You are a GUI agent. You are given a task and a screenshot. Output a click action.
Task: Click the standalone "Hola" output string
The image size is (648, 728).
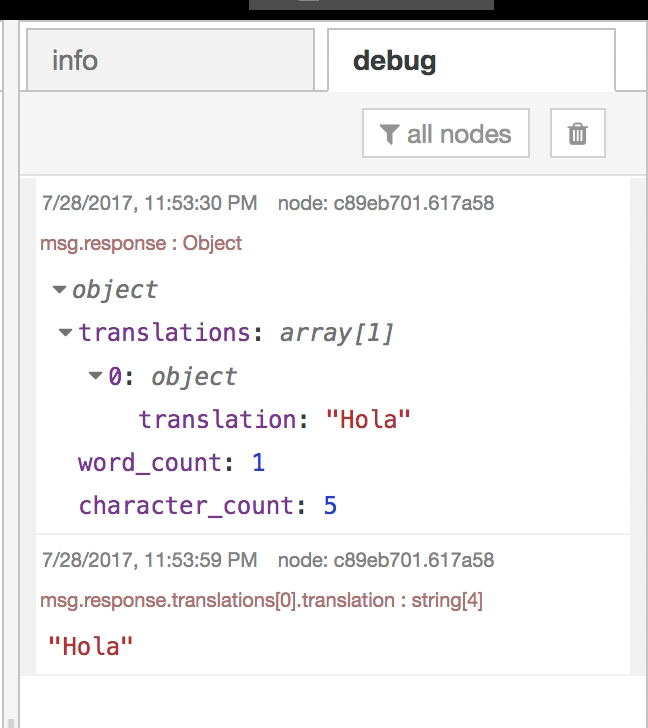click(91, 646)
